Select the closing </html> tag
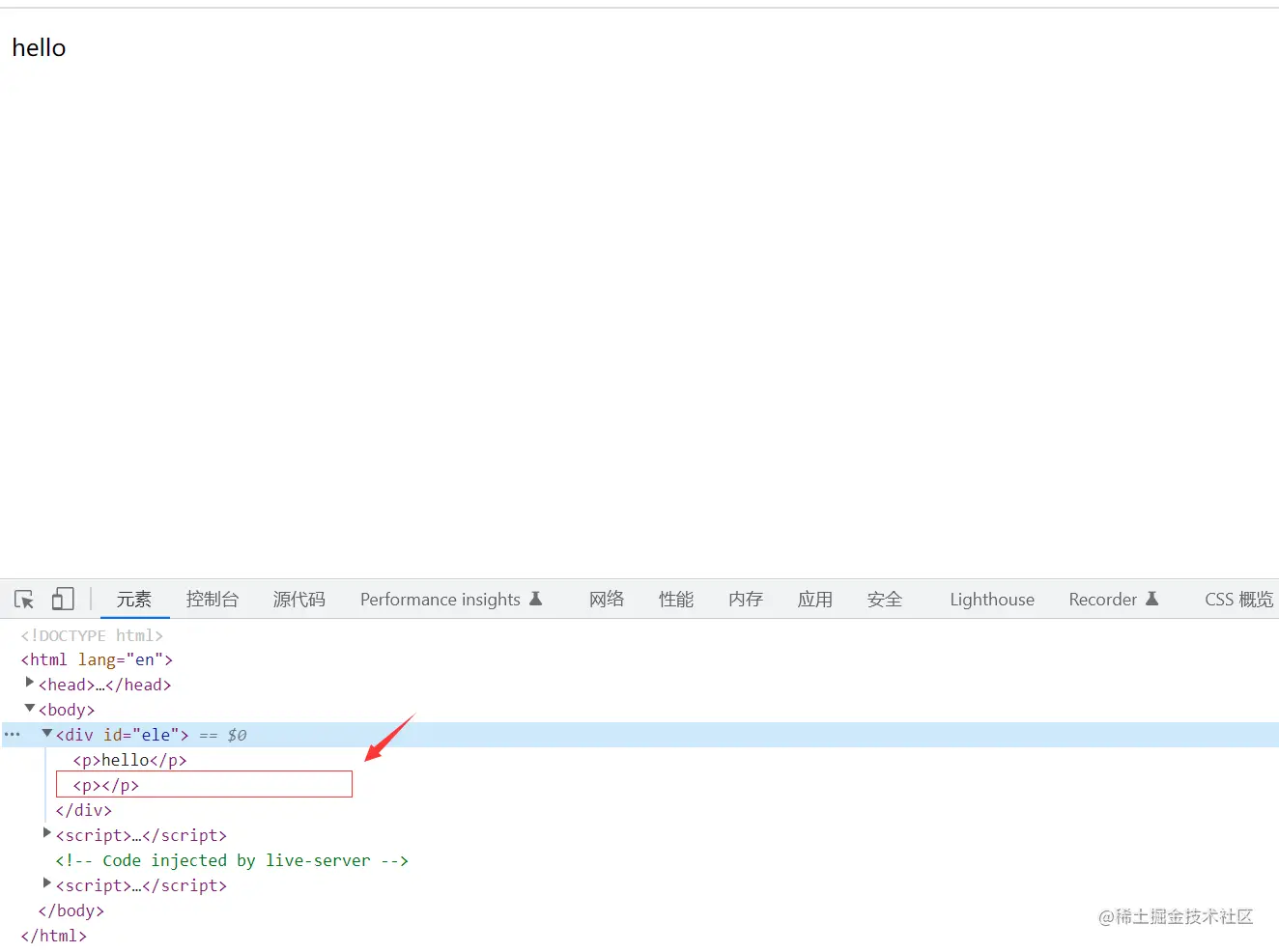The image size is (1279, 952). coord(54,937)
